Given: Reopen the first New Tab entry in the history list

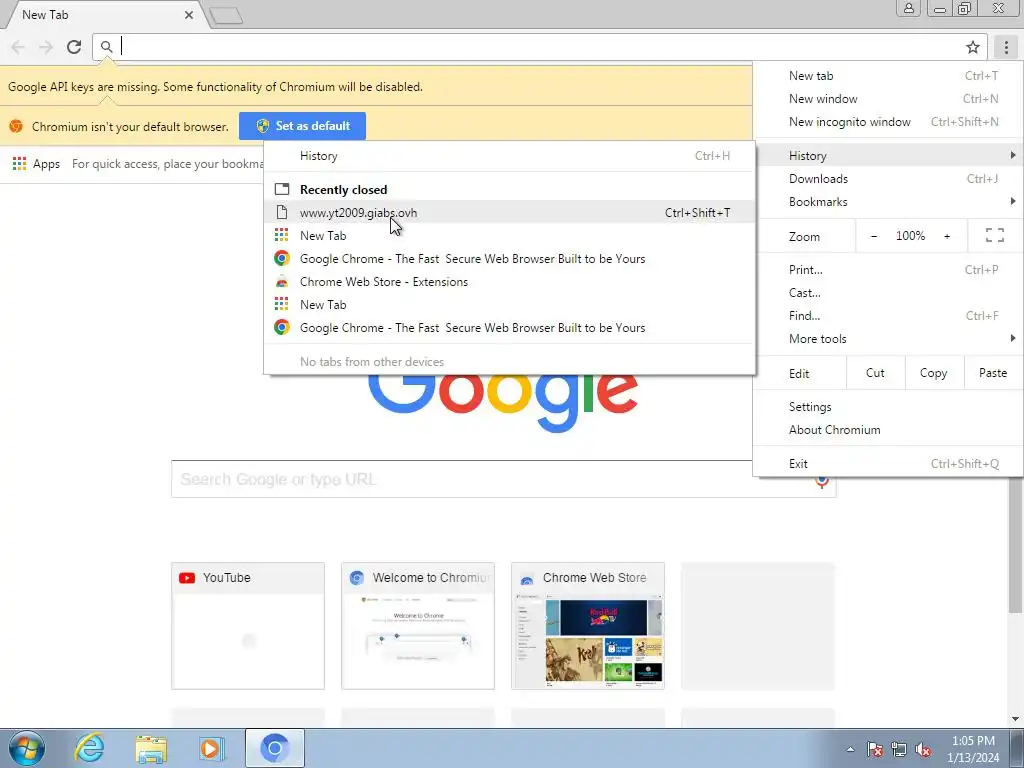Looking at the screenshot, I should pos(509,236).
